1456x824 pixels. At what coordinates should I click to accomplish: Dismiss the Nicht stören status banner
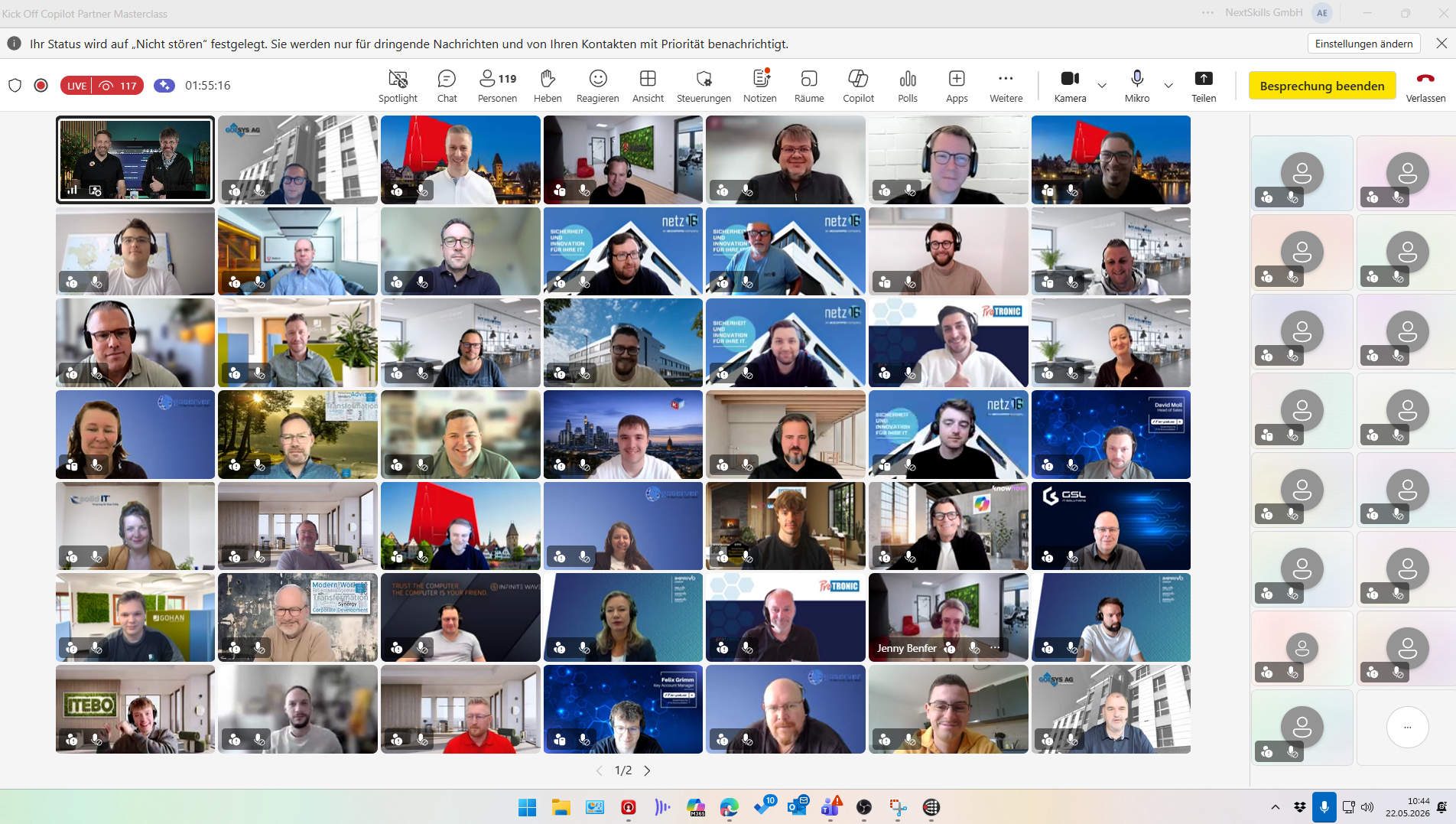coord(1441,44)
